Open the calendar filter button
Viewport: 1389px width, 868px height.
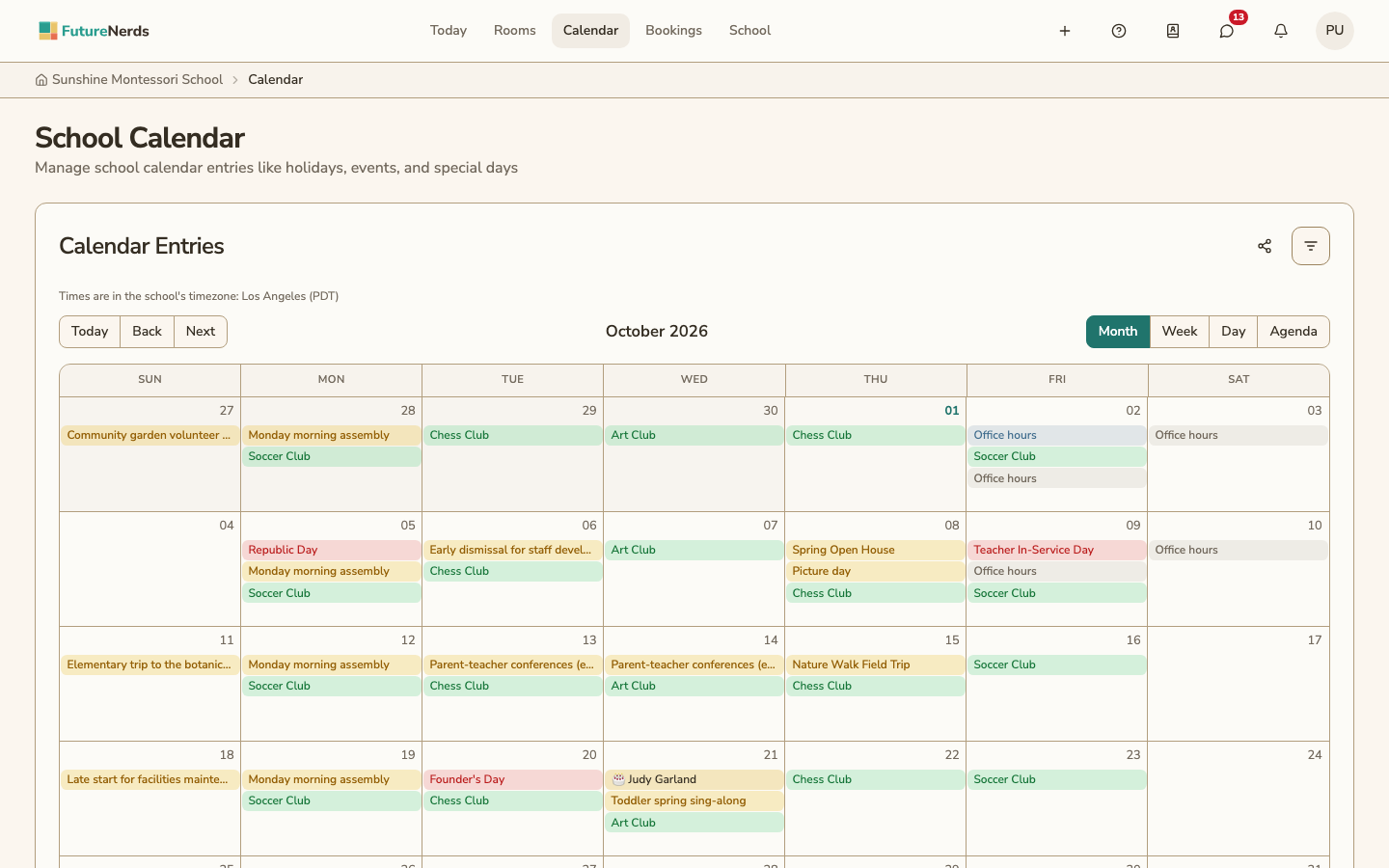click(1311, 246)
